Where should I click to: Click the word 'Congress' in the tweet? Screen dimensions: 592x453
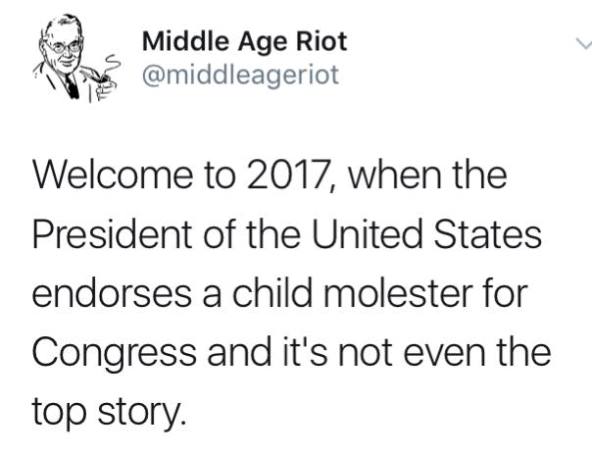(x=114, y=352)
